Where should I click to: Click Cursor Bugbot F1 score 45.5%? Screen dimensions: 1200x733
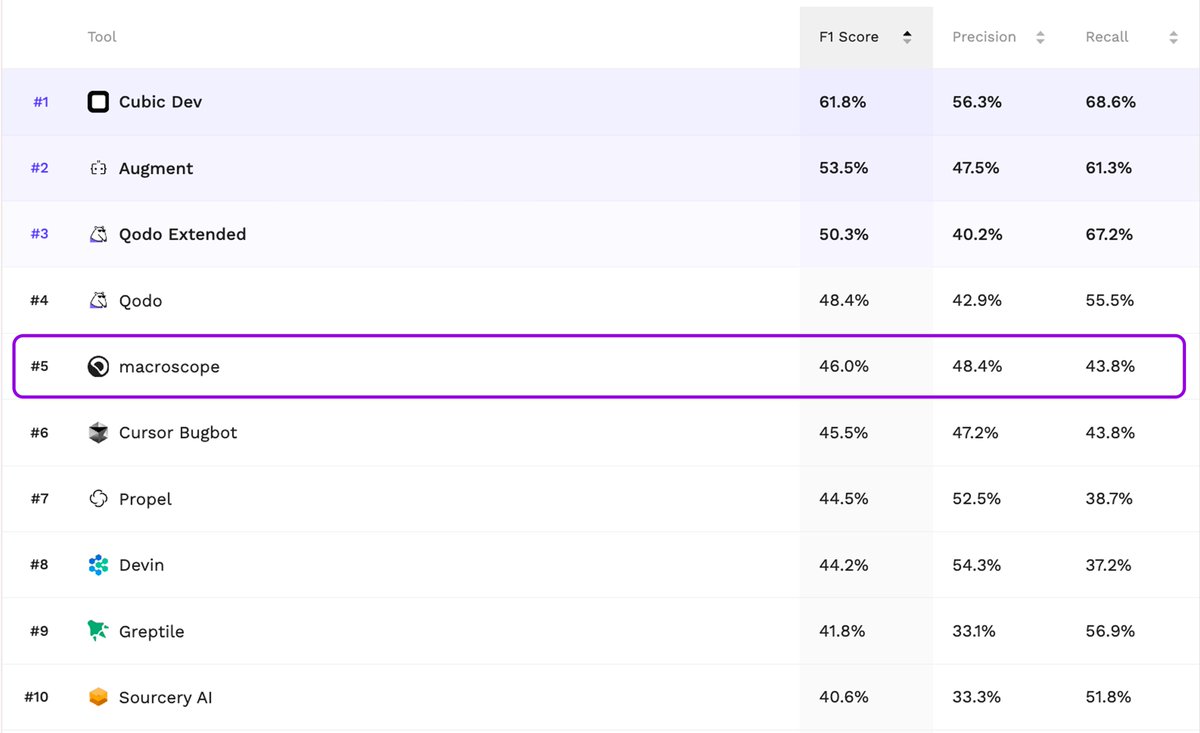click(843, 432)
